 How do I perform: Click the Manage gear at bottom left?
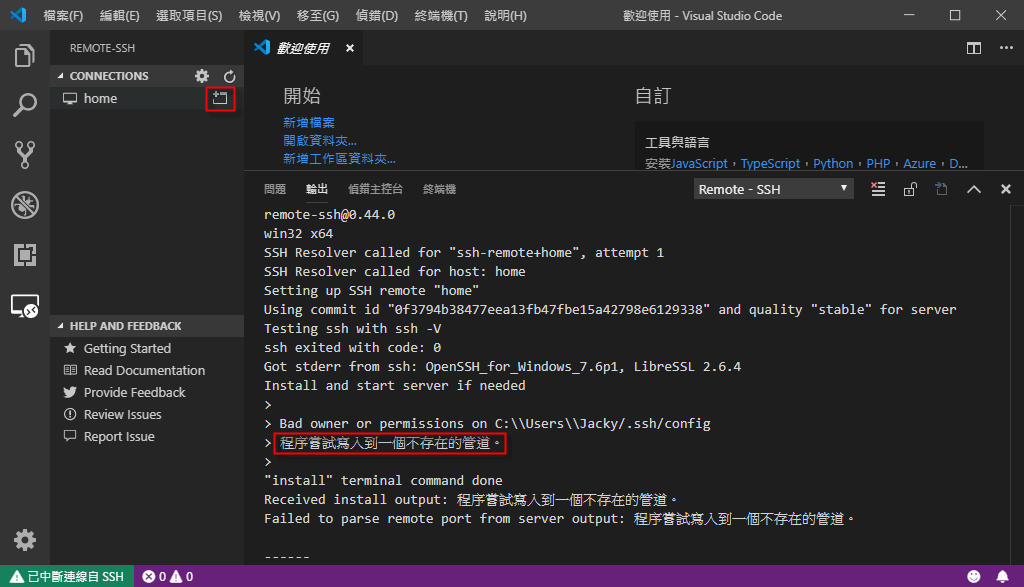point(24,540)
